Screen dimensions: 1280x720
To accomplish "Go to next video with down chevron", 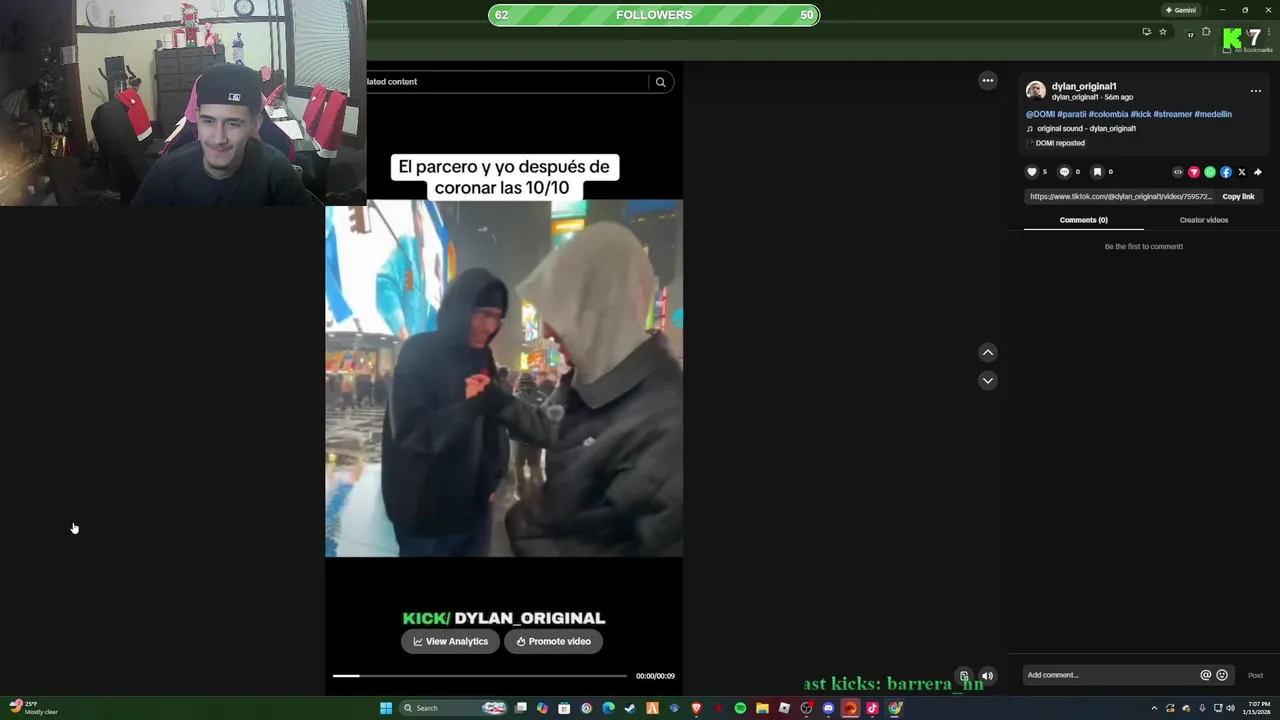I will [988, 380].
